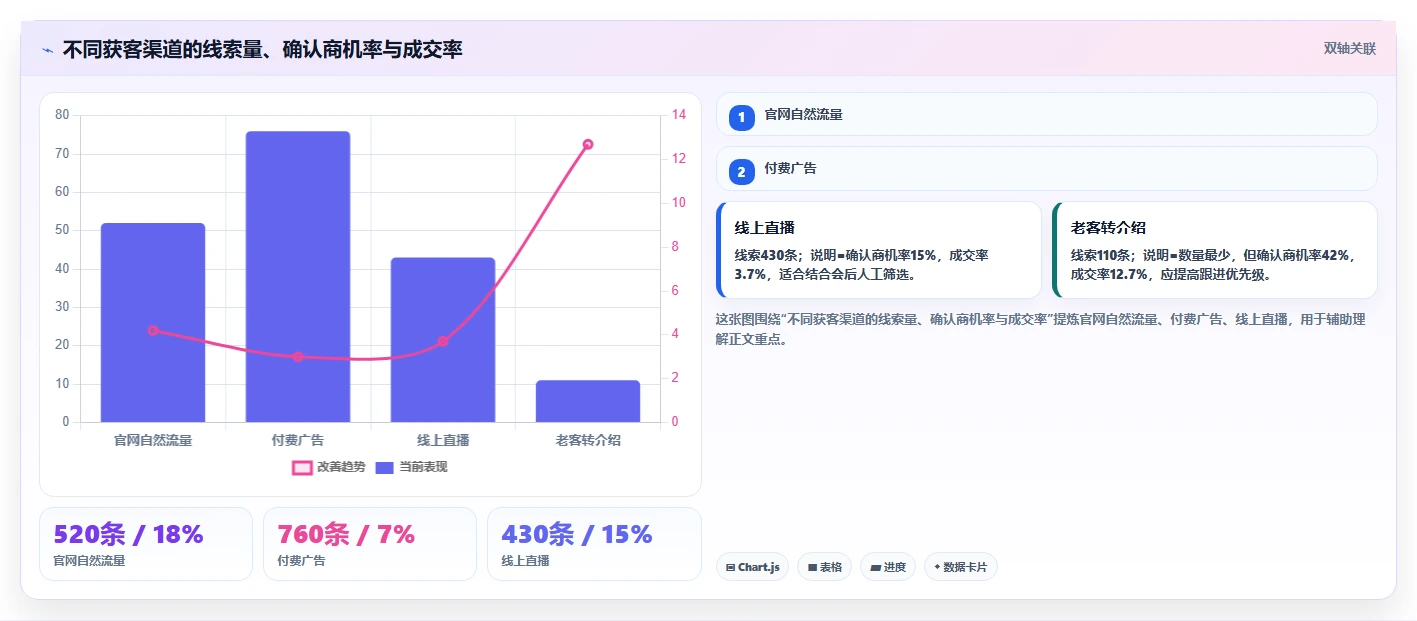Click the text 线索110条 in 老客转介绍 card
The width and height of the screenshot is (1417, 621).
[1103, 255]
